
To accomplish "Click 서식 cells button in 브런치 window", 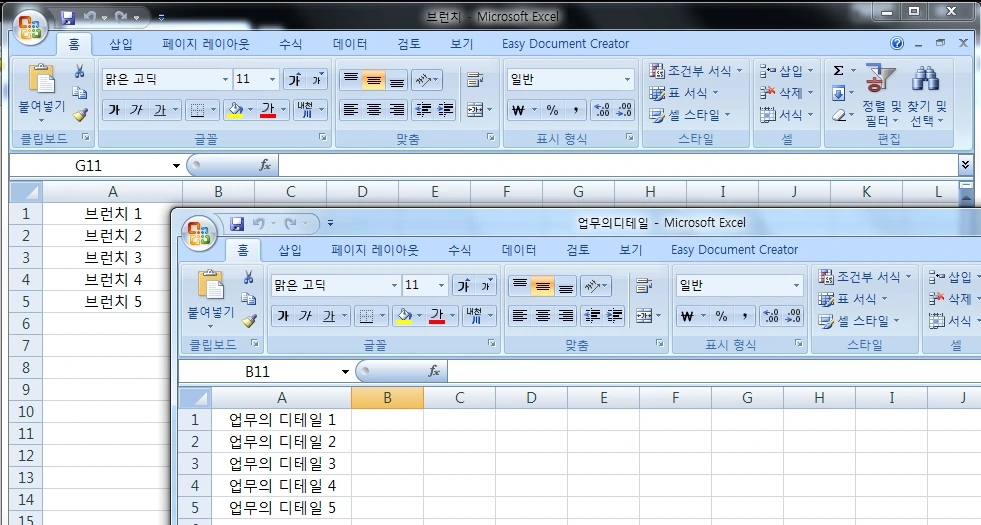I will click(x=786, y=115).
